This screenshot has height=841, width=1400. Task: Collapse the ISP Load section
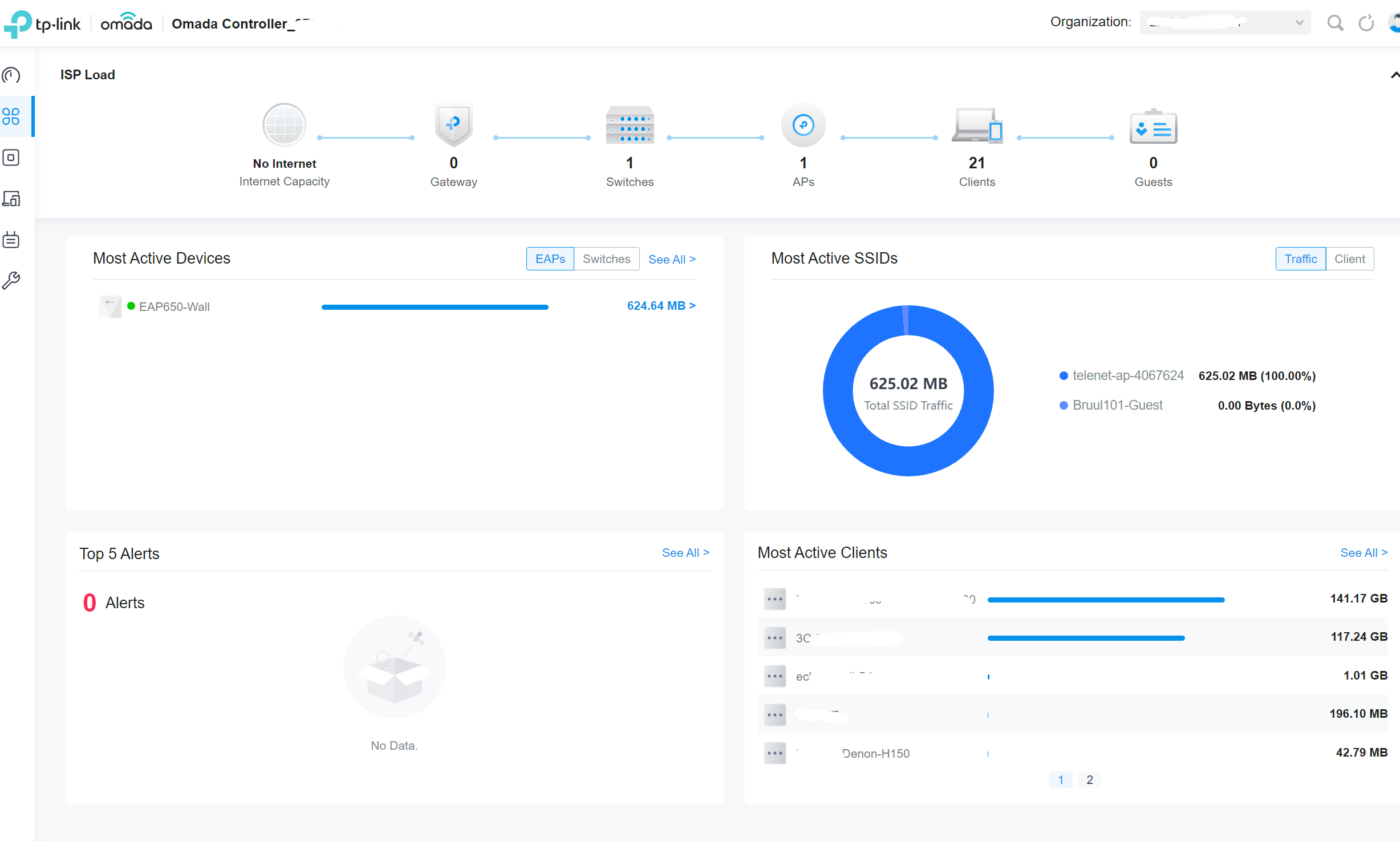1394,75
